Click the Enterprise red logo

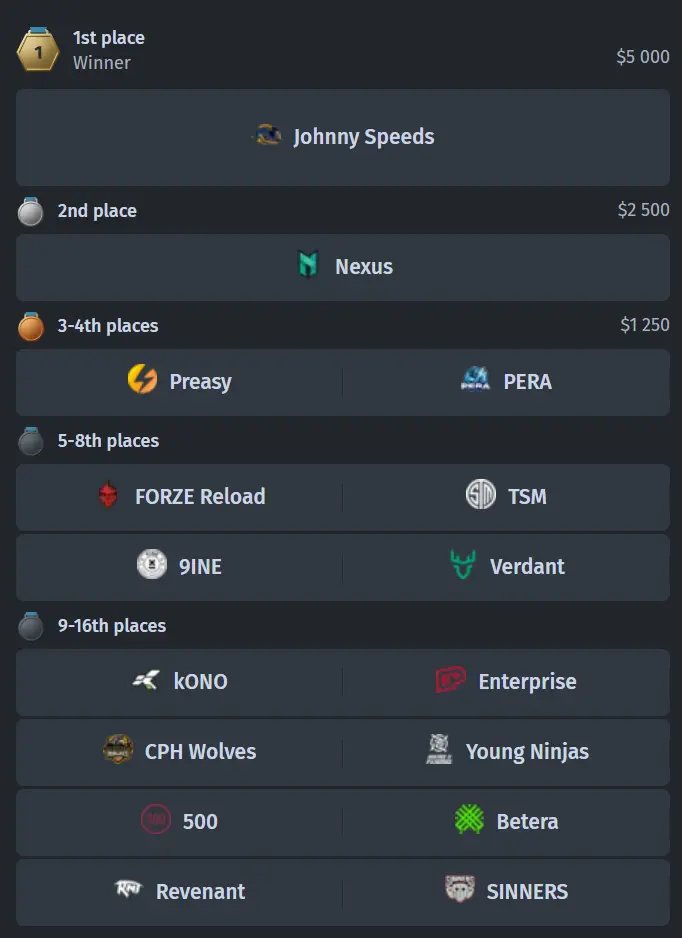point(450,680)
